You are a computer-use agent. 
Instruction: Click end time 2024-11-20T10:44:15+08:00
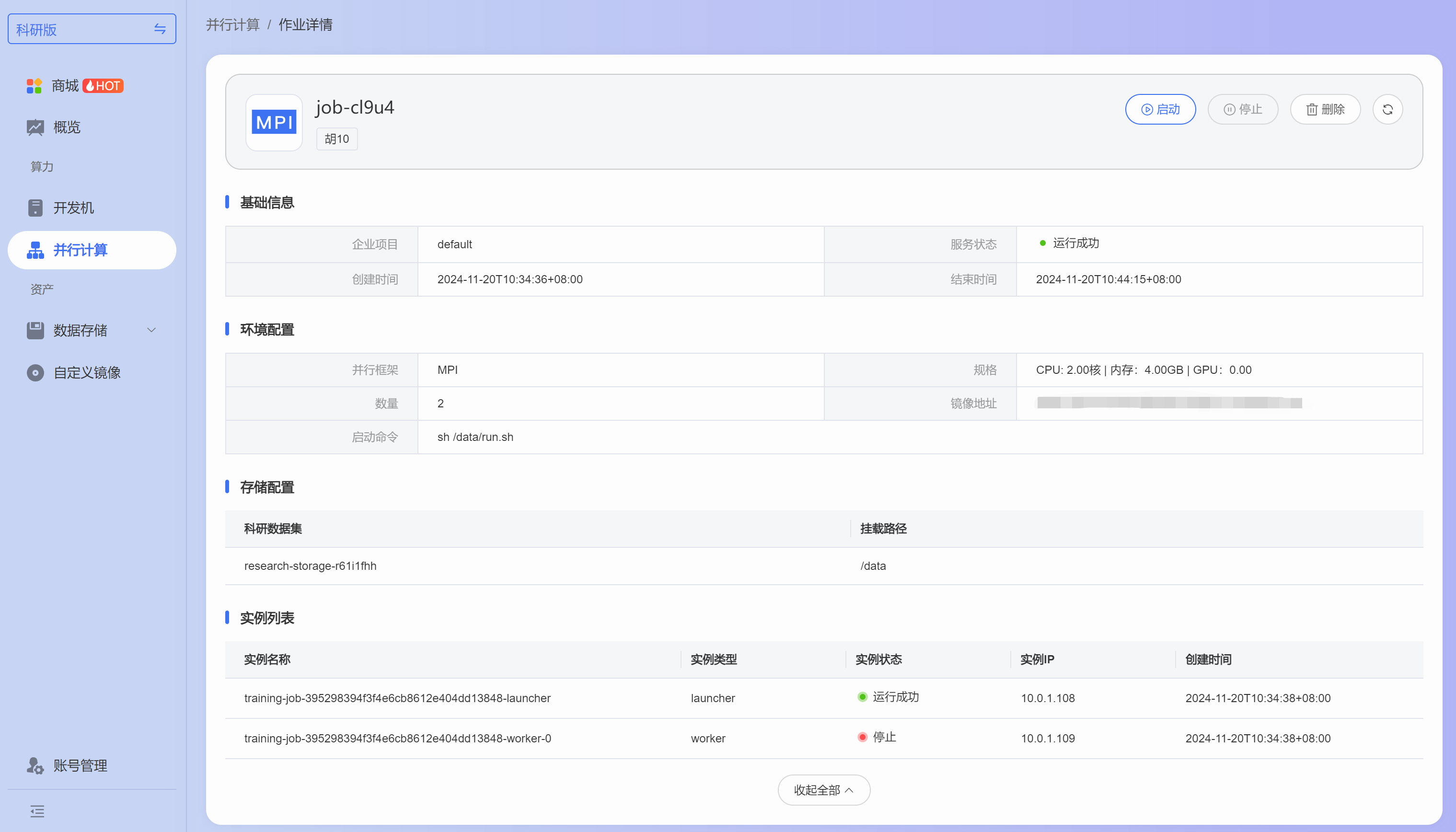(1108, 279)
